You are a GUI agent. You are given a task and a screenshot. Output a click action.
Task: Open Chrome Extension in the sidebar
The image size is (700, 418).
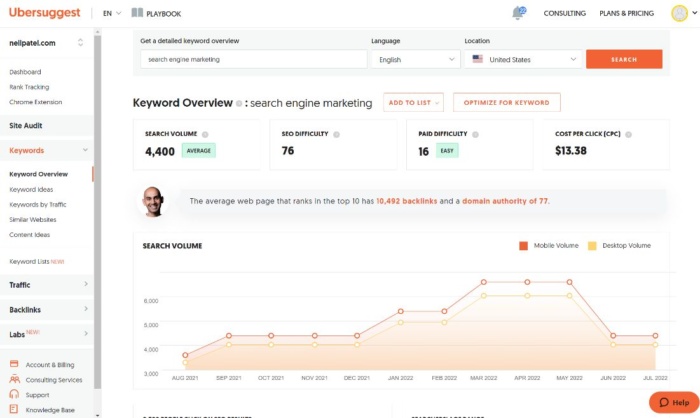click(36, 102)
